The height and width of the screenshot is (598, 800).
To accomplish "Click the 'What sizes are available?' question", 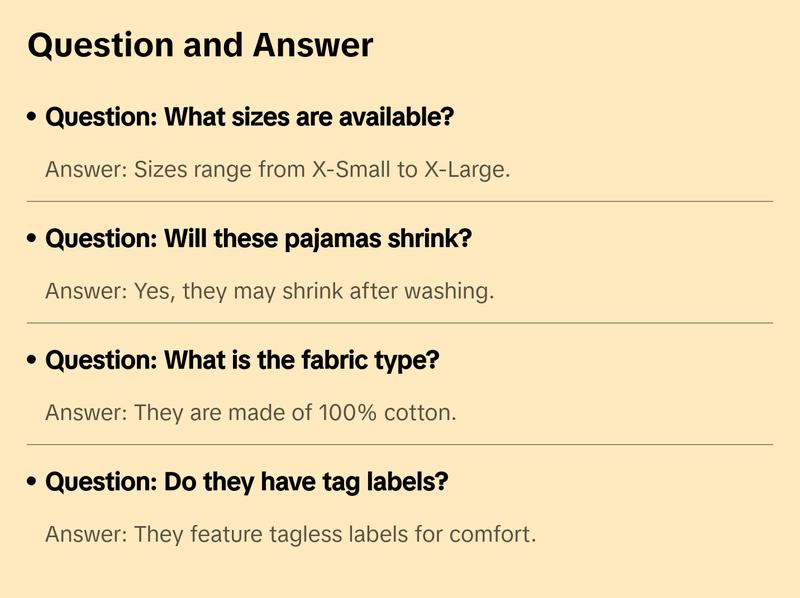I will (x=249, y=117).
